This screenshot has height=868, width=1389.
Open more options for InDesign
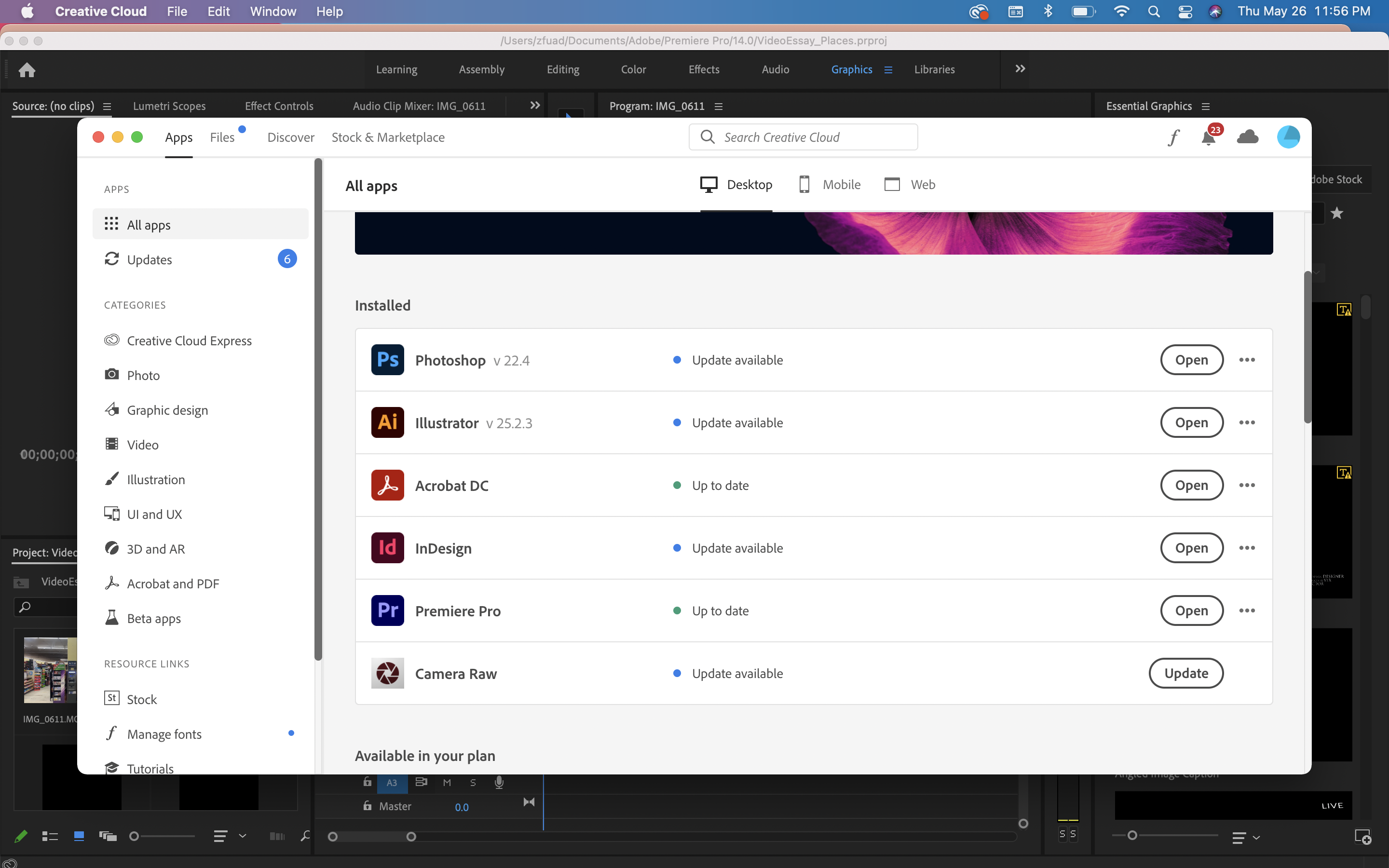pyautogui.click(x=1247, y=548)
